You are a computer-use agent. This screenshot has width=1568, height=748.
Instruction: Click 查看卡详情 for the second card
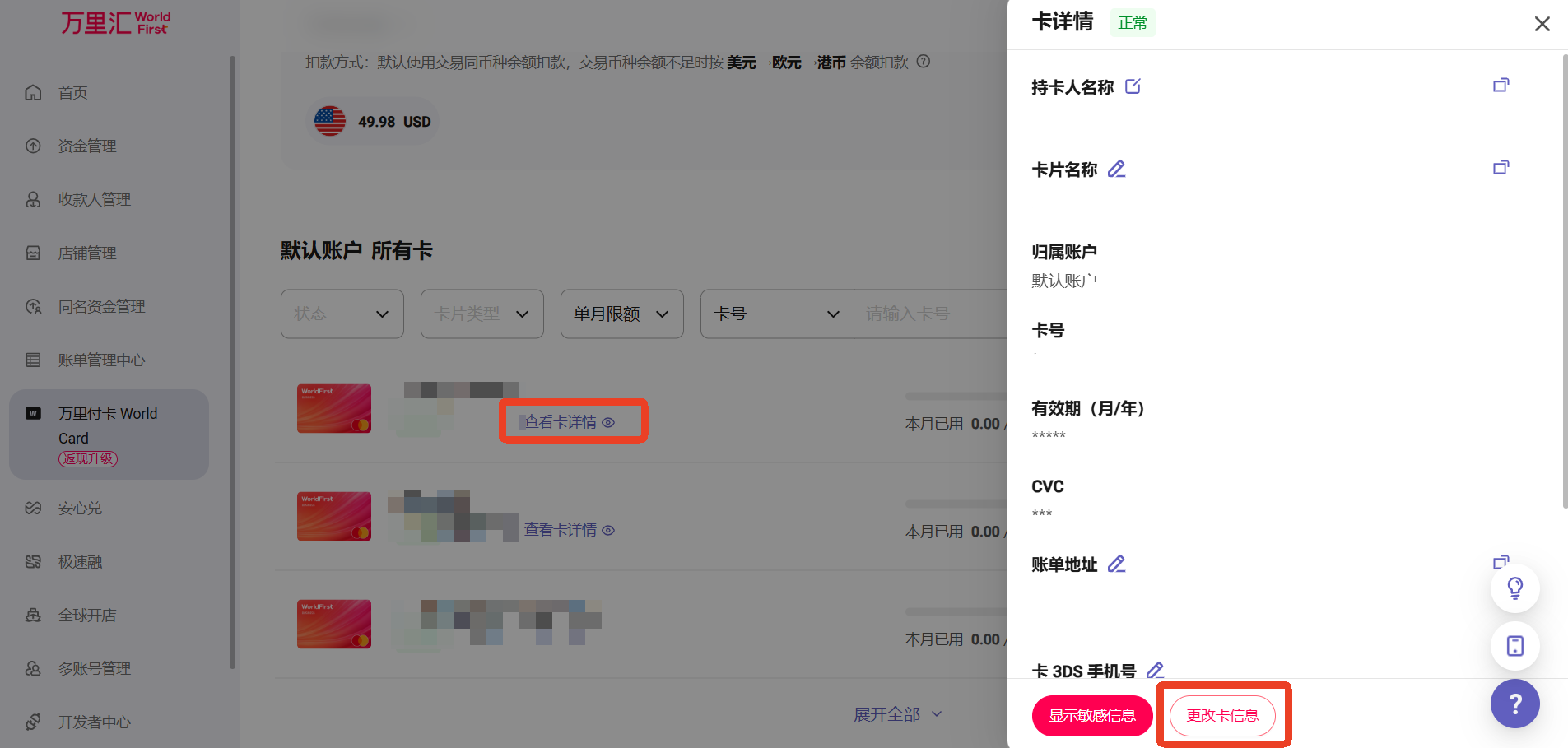570,530
